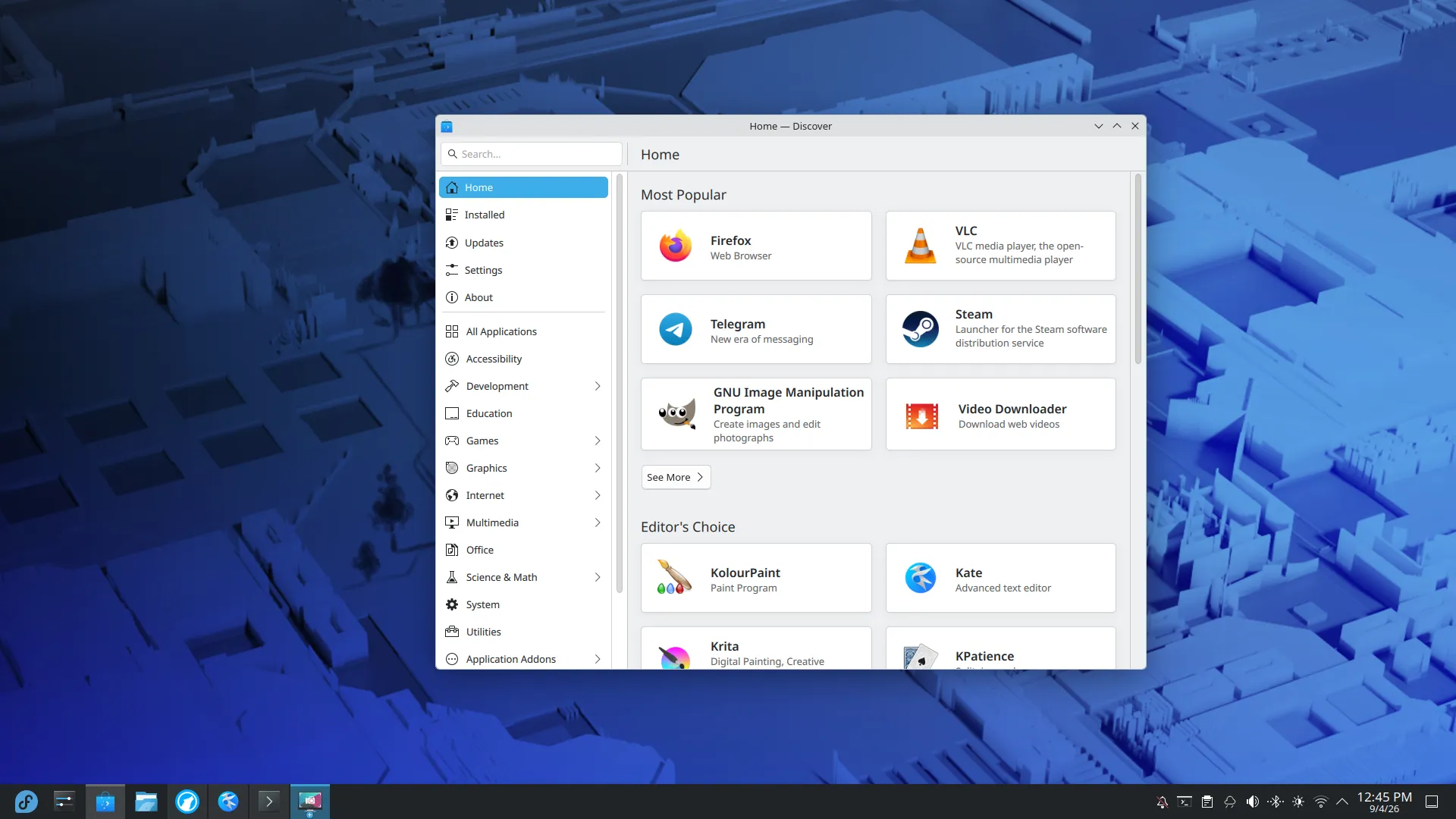Viewport: 1456px width, 819px height.
Task: Click the Firefox logo icon
Action: coord(675,246)
